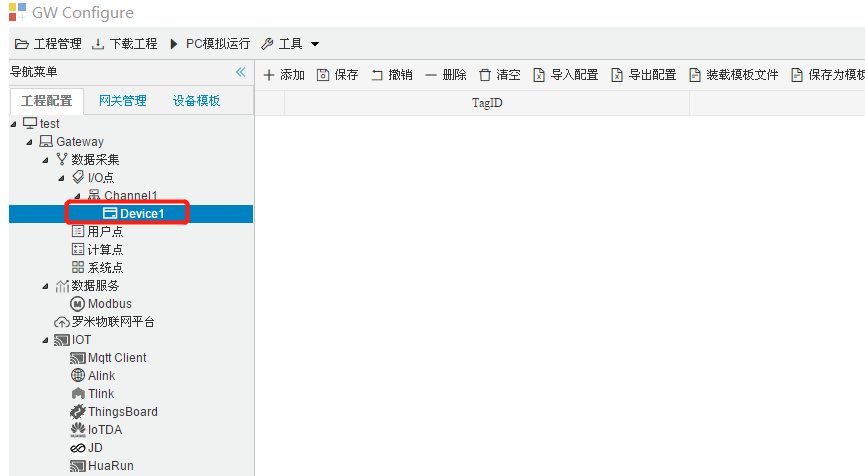Select the IOT tree node
Viewport: 865px width, 476px height.
81,340
